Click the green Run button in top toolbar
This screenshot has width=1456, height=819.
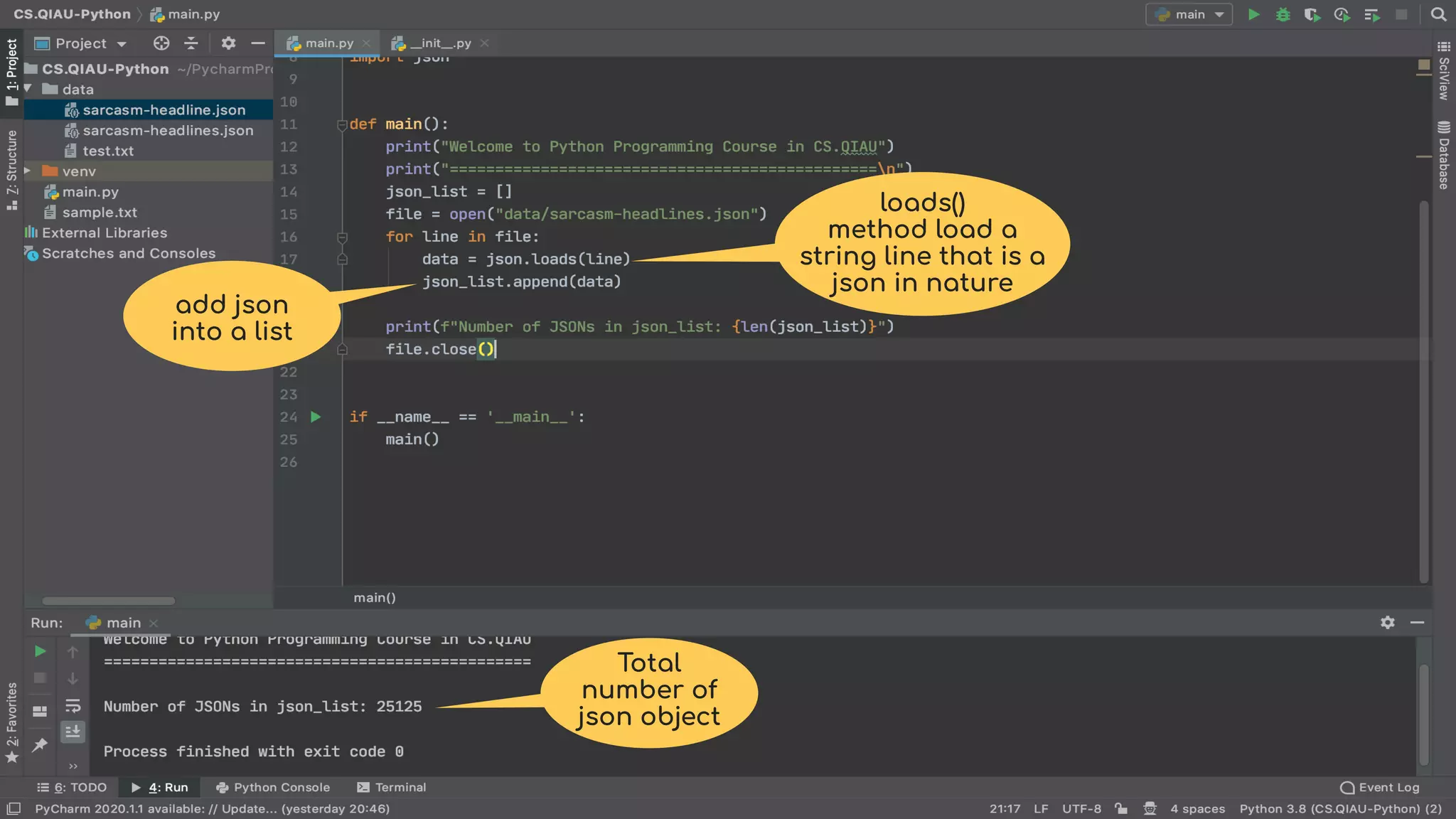pyautogui.click(x=1254, y=14)
